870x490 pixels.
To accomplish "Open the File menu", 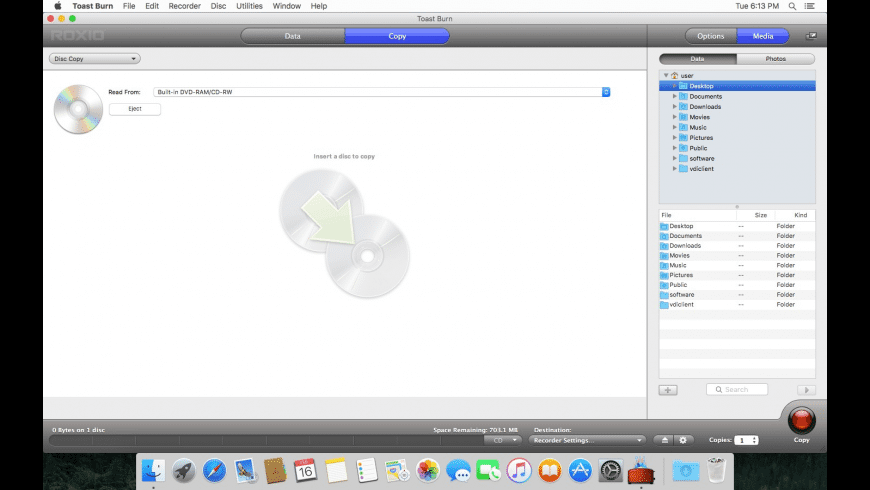I will (x=129, y=6).
